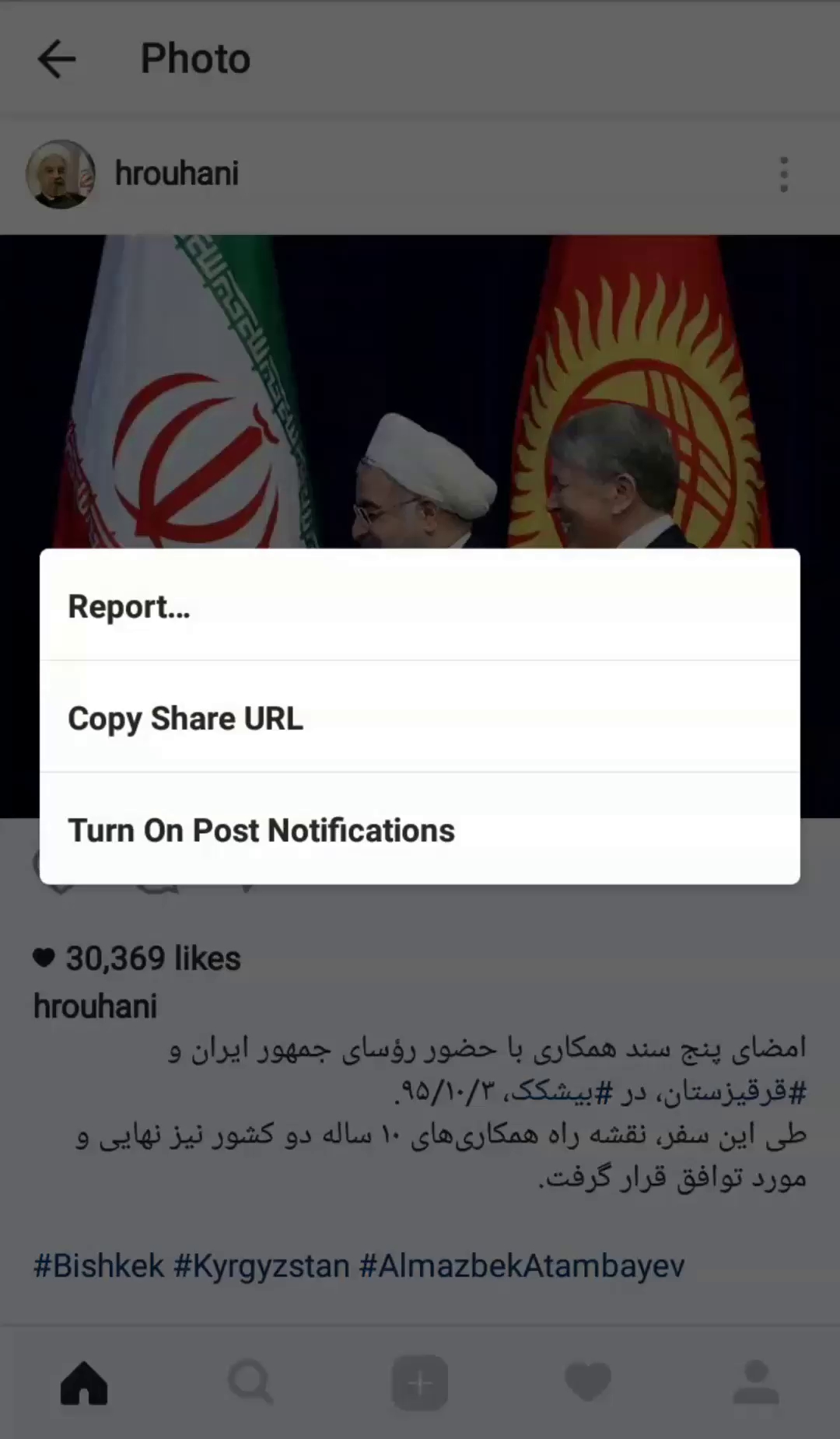840x1439 pixels.
Task: Go to the Home feed tab
Action: click(x=84, y=1382)
